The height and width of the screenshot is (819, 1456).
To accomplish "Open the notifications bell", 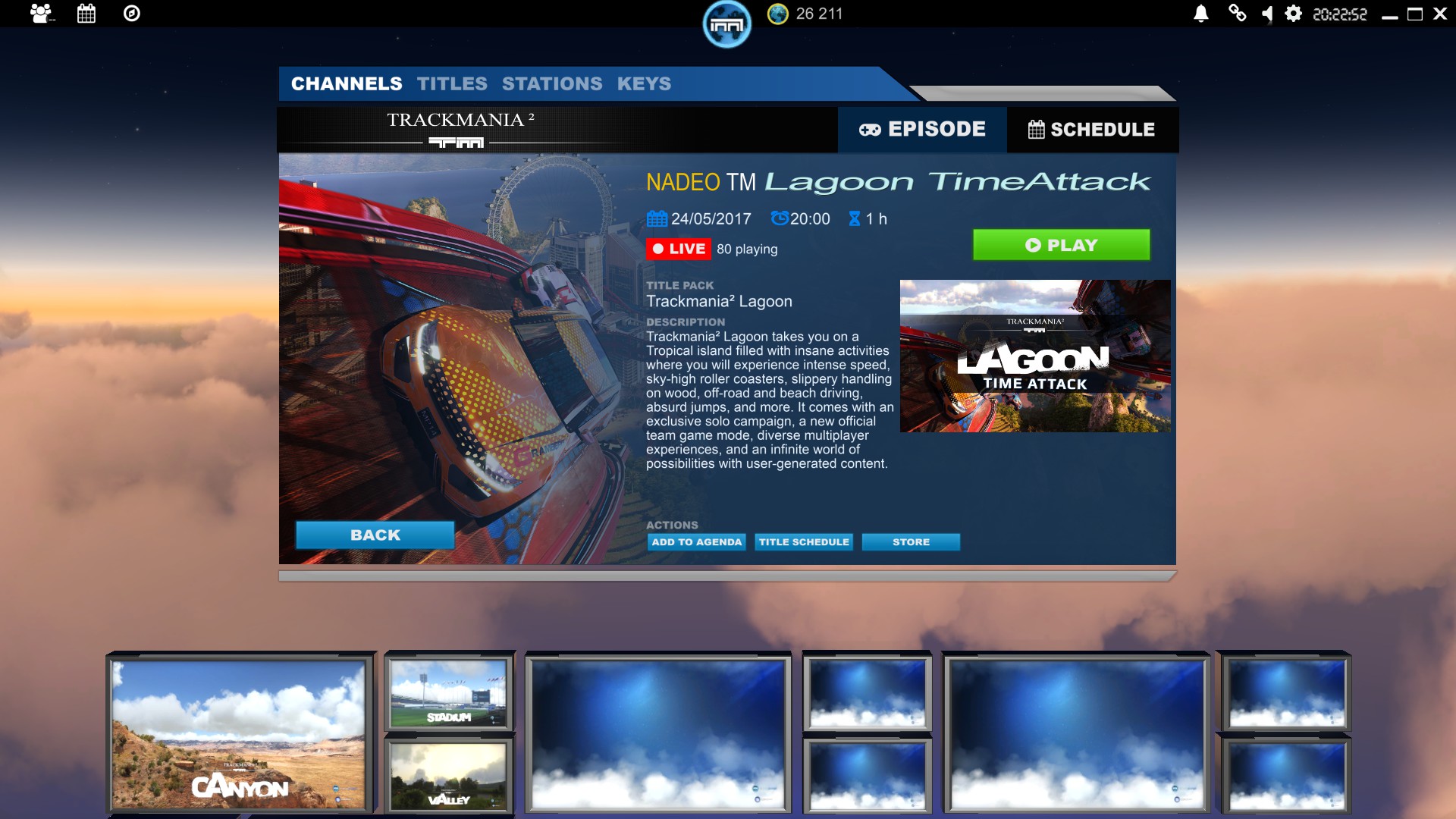I will pos(1201,14).
